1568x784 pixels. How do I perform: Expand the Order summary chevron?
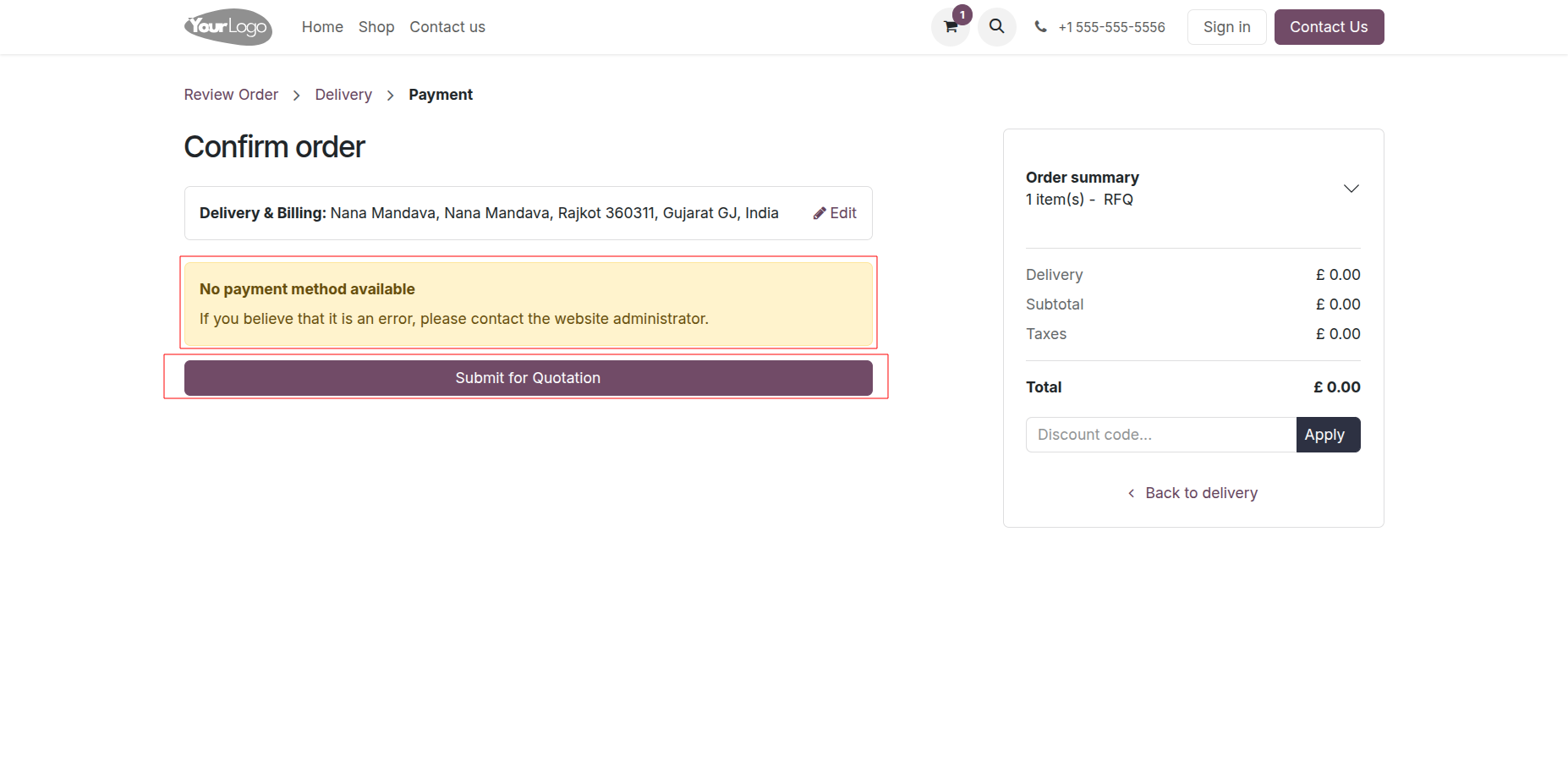click(x=1351, y=189)
